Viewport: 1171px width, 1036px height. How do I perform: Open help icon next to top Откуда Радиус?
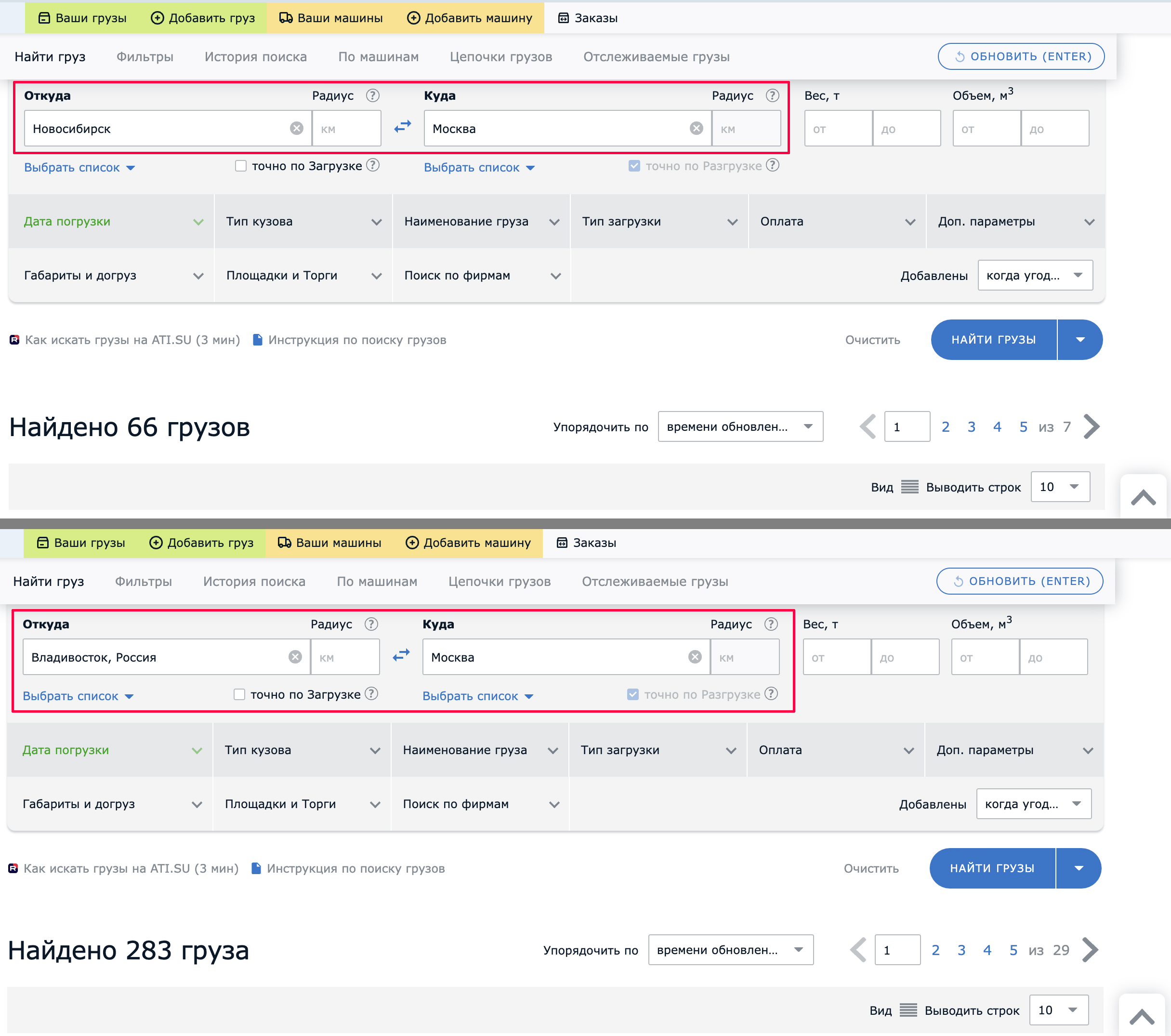point(373,96)
